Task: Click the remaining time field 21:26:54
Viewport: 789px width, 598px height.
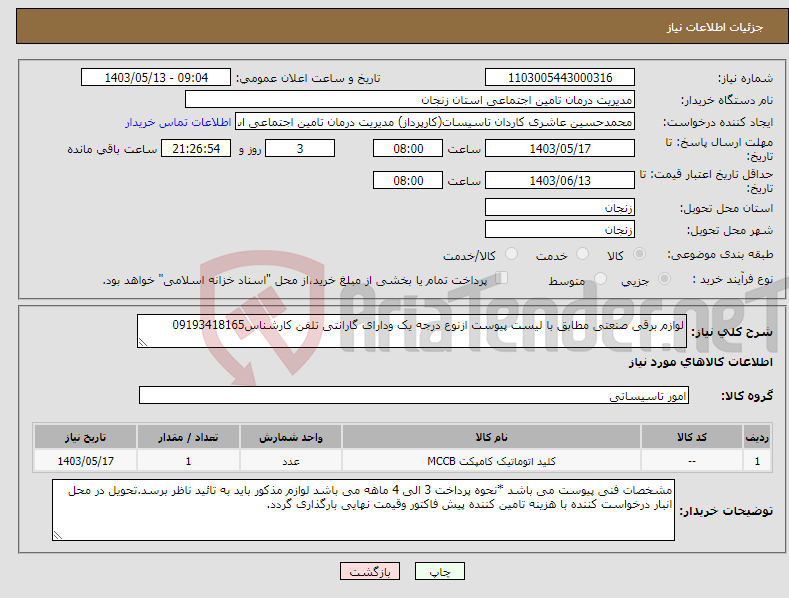Action: click(196, 148)
